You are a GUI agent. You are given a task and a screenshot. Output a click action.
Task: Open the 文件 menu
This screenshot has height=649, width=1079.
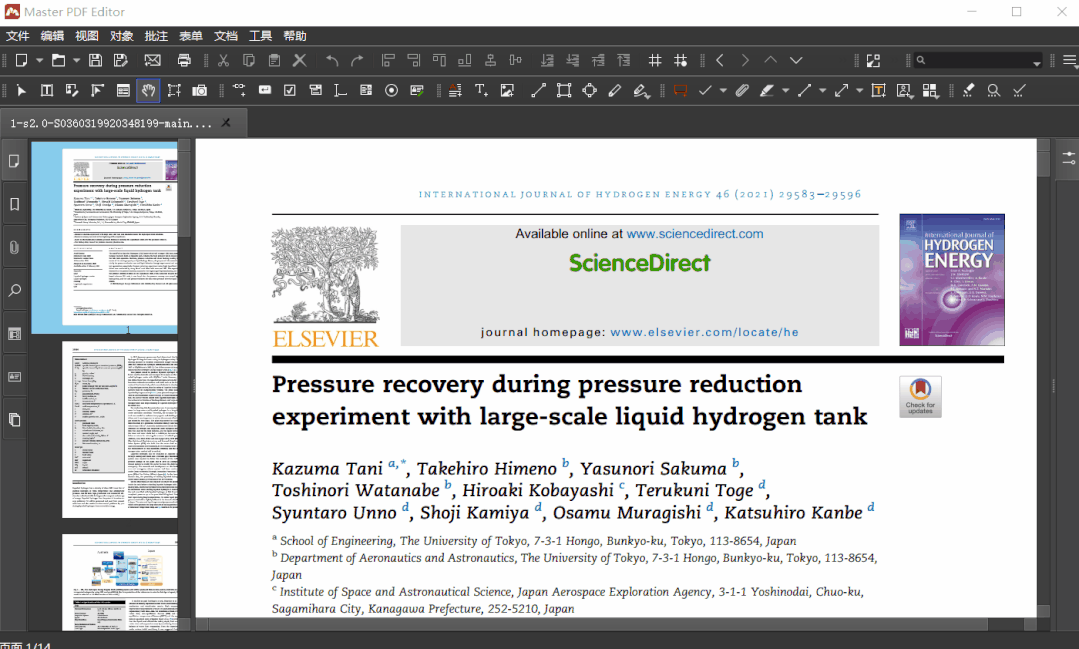pyautogui.click(x=18, y=36)
